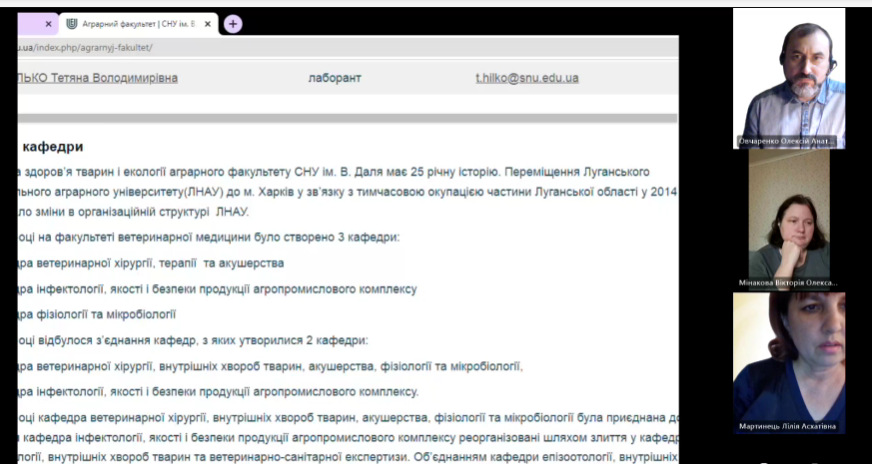The height and width of the screenshot is (464, 872).
Task: Open a new tab with plus button
Action: coord(233,24)
